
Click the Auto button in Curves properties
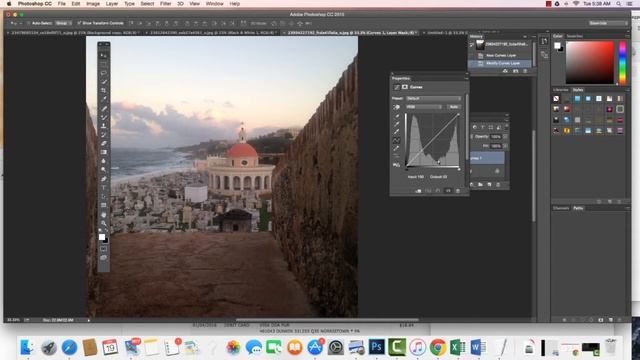point(453,107)
